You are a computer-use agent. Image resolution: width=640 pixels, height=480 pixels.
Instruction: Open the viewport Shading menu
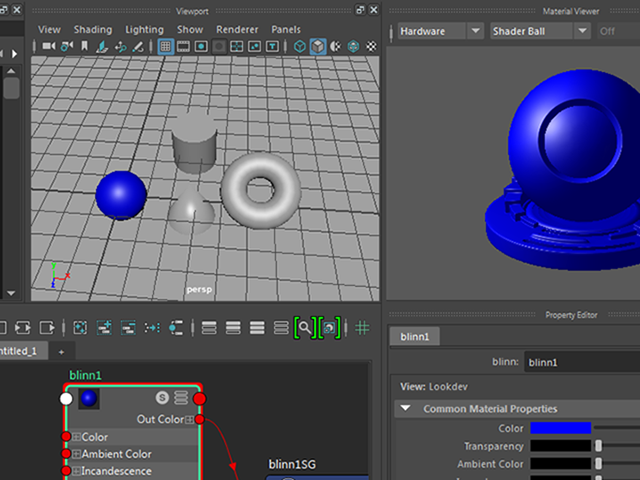pos(93,30)
